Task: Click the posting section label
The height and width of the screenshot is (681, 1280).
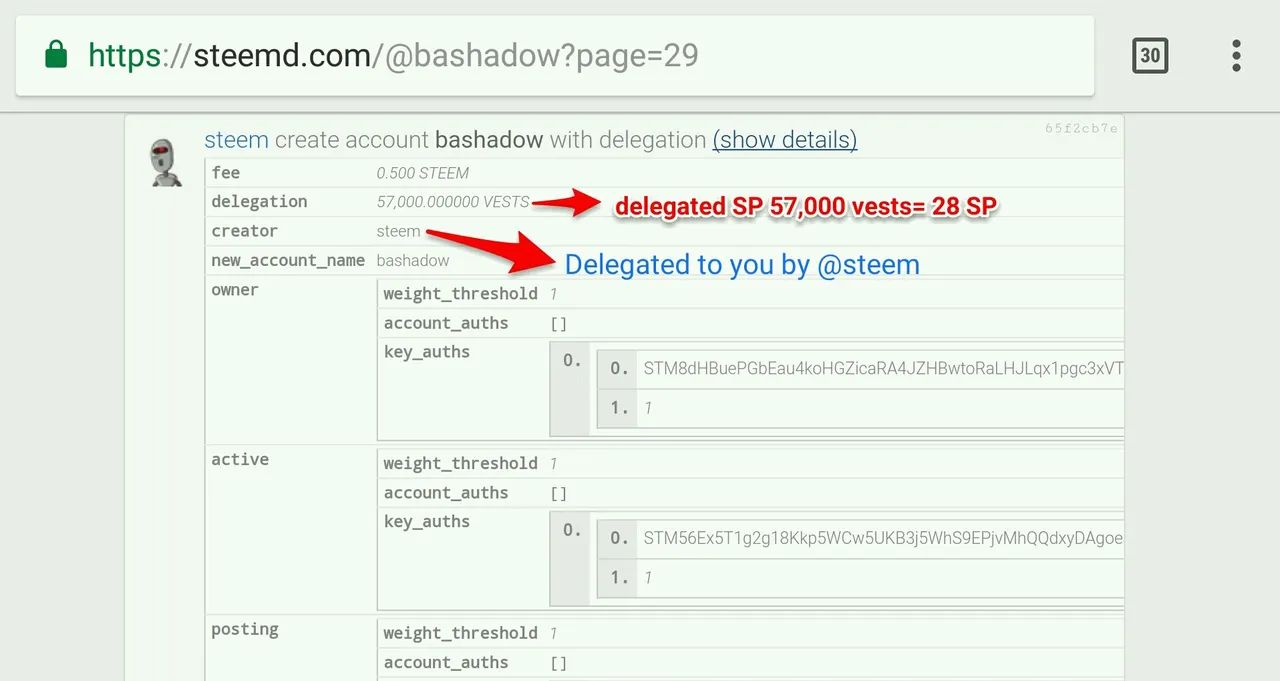Action: [x=245, y=629]
